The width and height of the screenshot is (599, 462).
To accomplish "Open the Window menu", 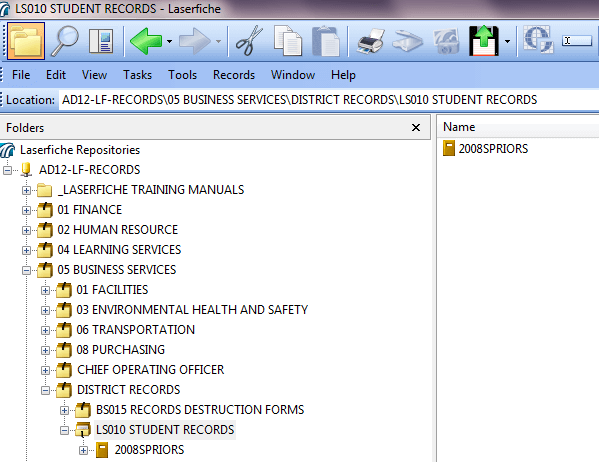I will point(293,75).
